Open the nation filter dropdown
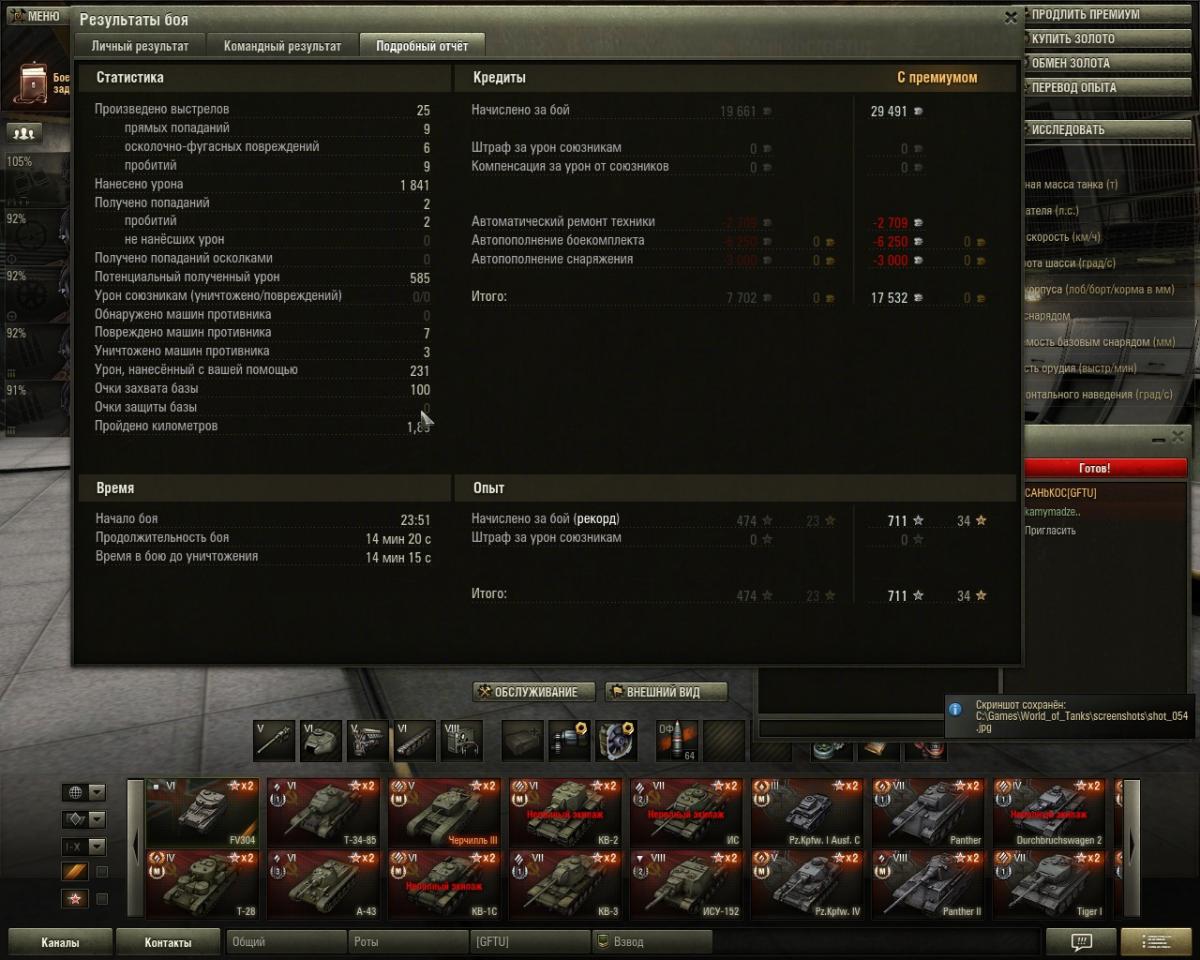This screenshot has width=1200, height=960. pos(85,793)
